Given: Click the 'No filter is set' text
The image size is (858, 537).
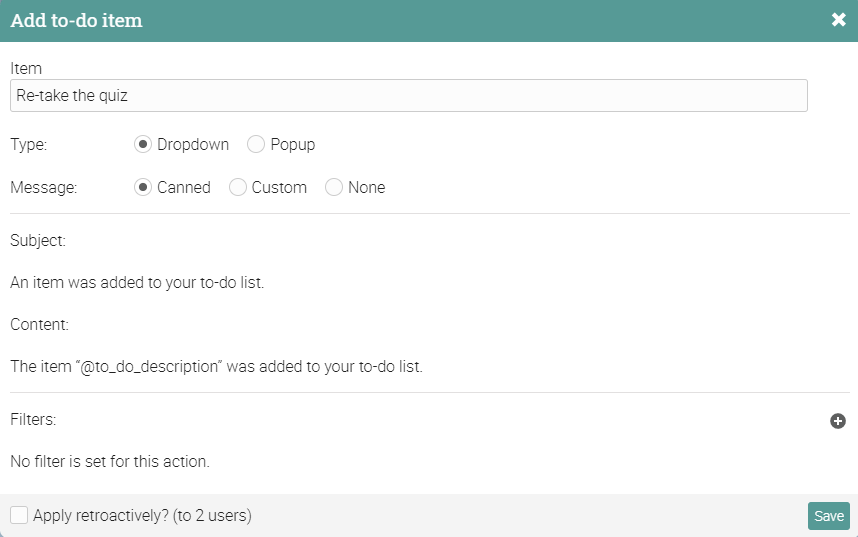Looking at the screenshot, I should click(110, 461).
